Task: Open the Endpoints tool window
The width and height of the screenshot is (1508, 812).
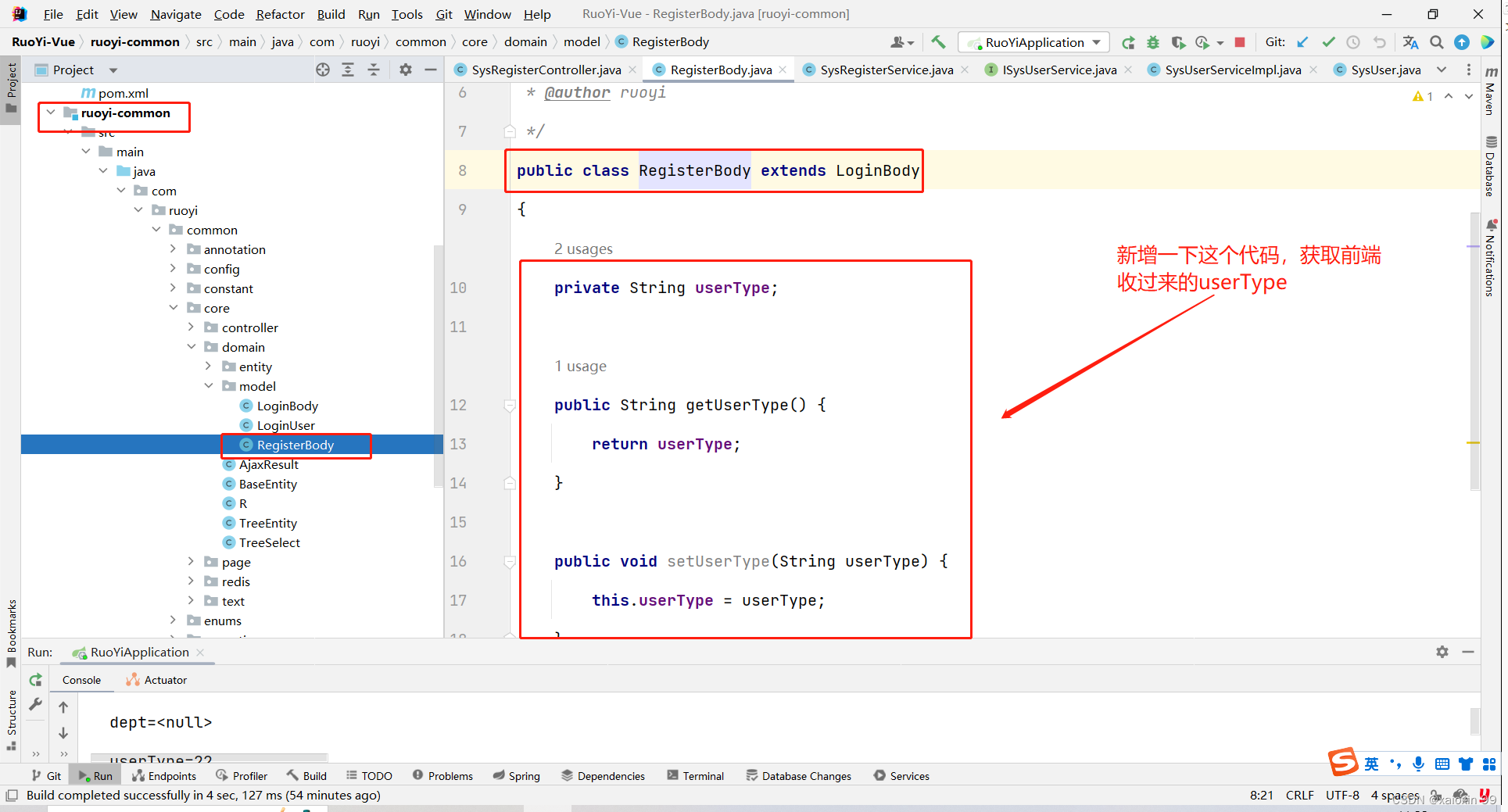Action: point(164,776)
